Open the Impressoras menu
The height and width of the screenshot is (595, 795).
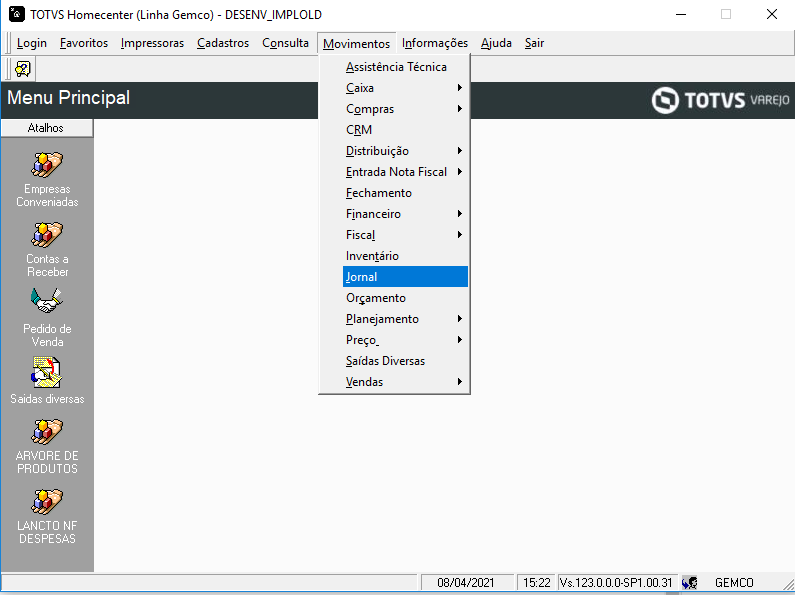tap(152, 43)
